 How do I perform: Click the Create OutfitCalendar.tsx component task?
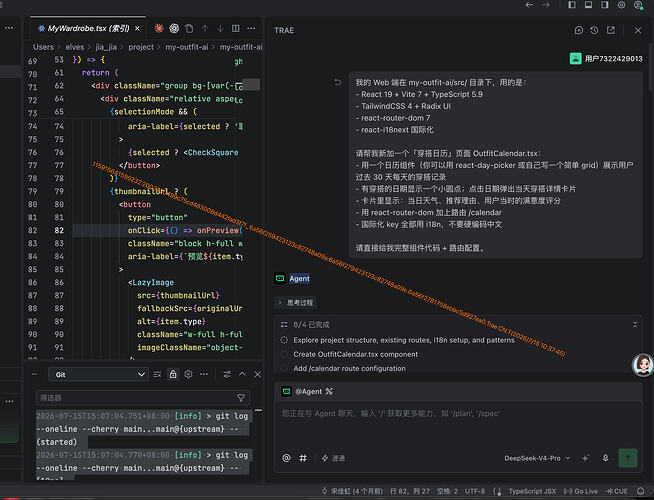click(355, 354)
